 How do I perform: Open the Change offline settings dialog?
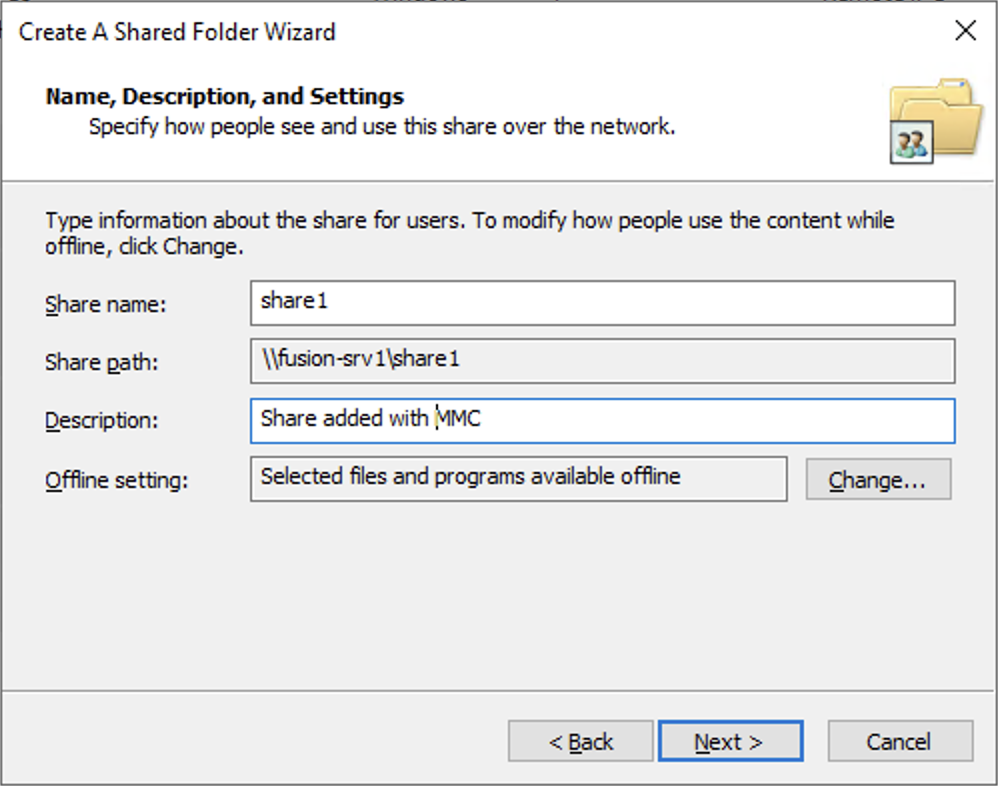(x=878, y=480)
